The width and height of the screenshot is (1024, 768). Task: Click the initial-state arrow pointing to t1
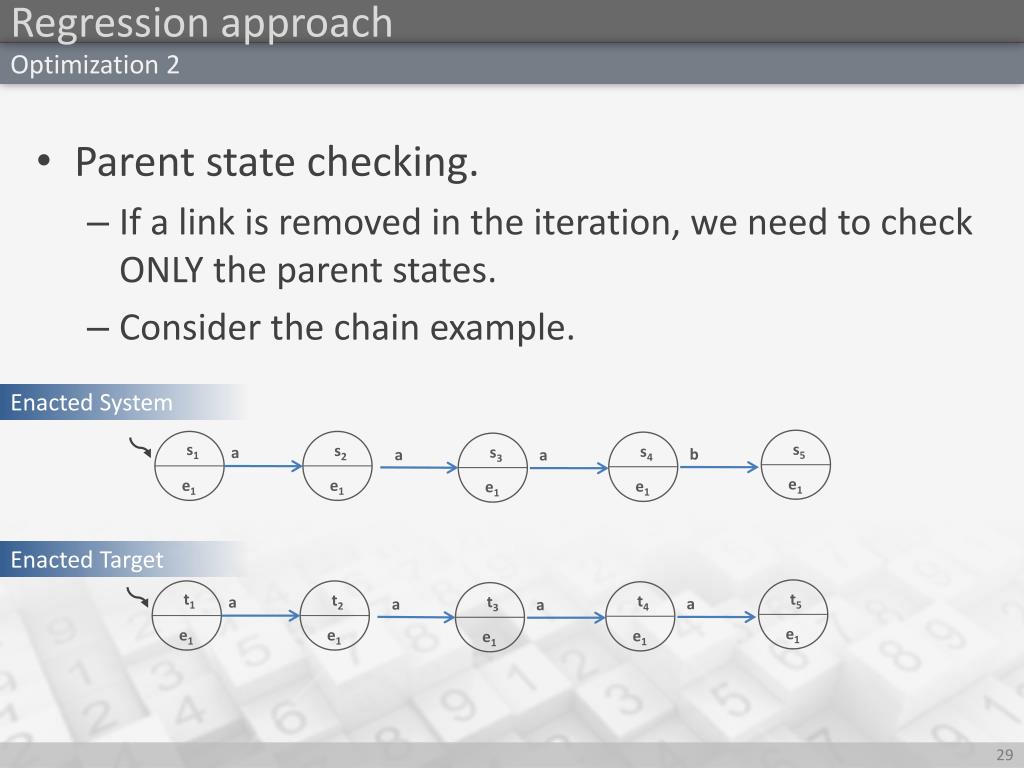(138, 596)
